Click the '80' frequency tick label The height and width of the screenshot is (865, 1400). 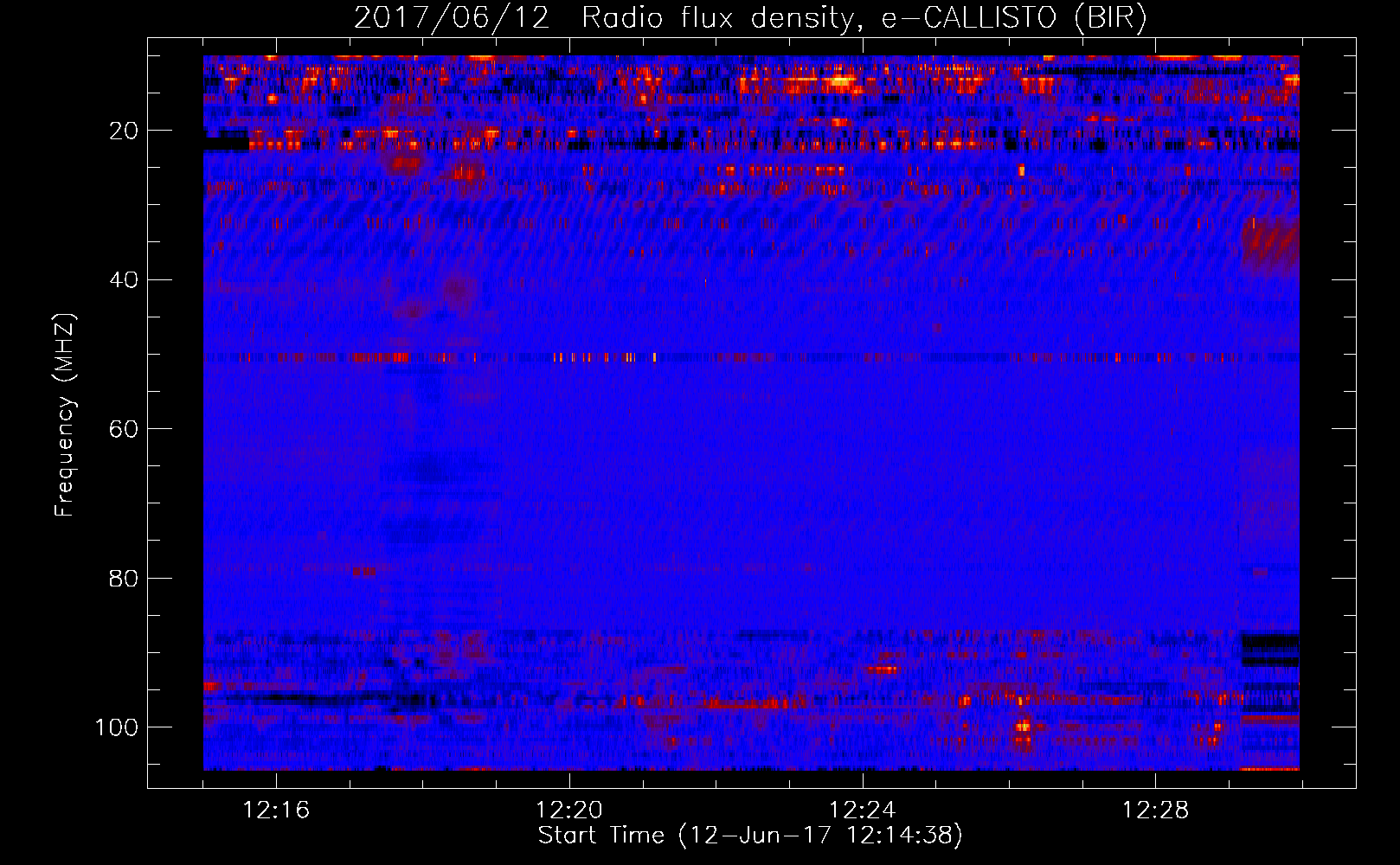click(125, 579)
